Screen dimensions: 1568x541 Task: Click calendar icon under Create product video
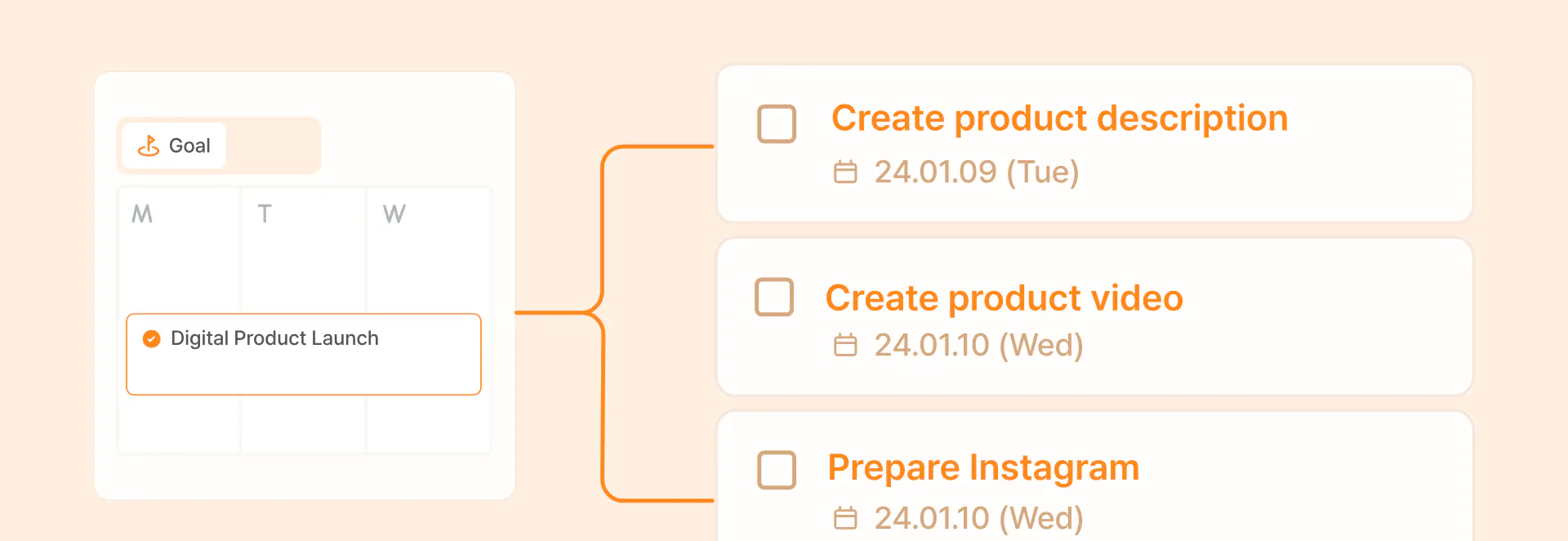coord(845,345)
